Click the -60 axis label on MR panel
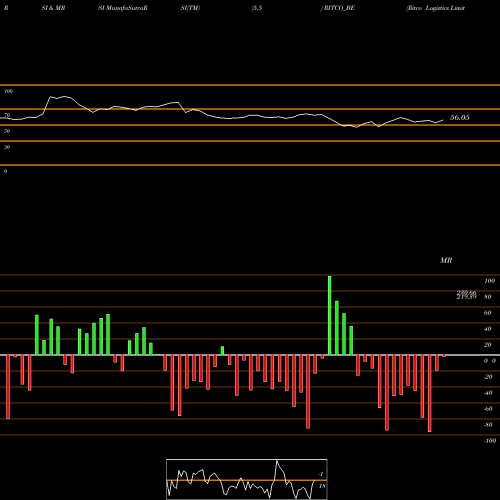 pos(488,409)
